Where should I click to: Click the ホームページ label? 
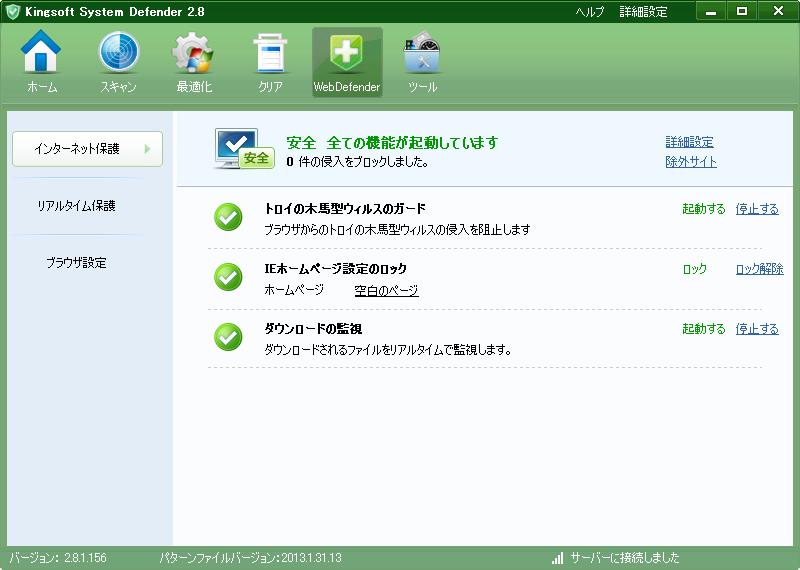294,290
